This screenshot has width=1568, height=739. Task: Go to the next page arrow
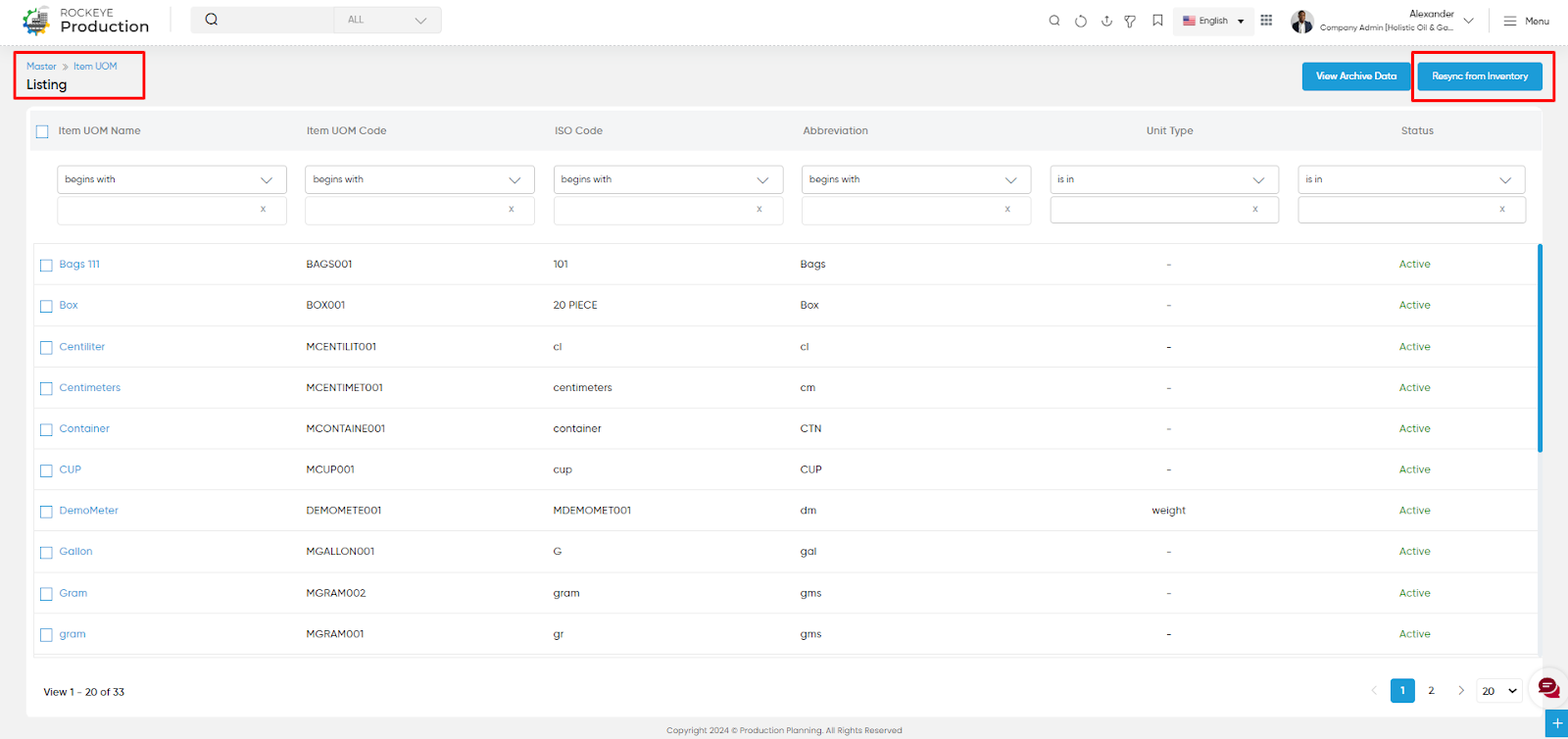coord(1460,691)
